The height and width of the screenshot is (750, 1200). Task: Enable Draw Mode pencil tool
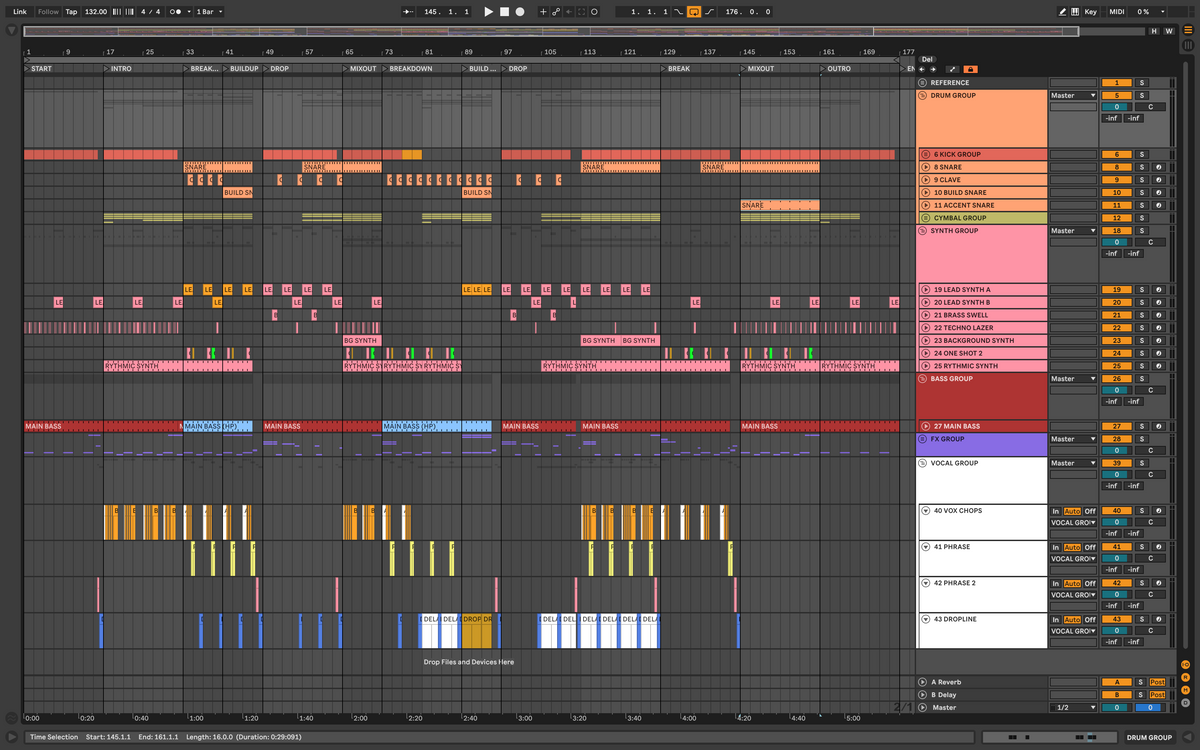click(x=1062, y=12)
